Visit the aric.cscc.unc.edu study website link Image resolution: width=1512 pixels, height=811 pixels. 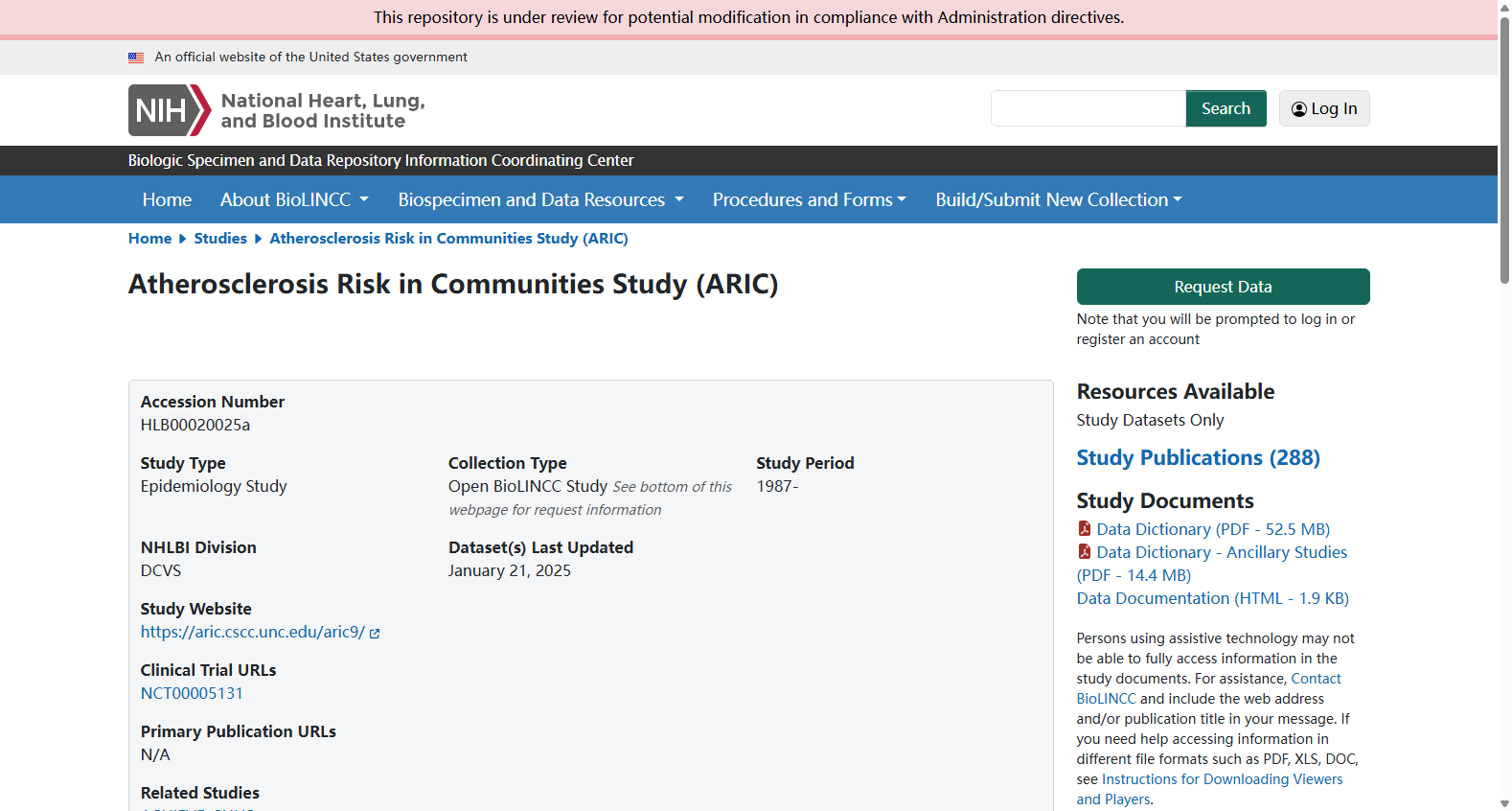(253, 632)
